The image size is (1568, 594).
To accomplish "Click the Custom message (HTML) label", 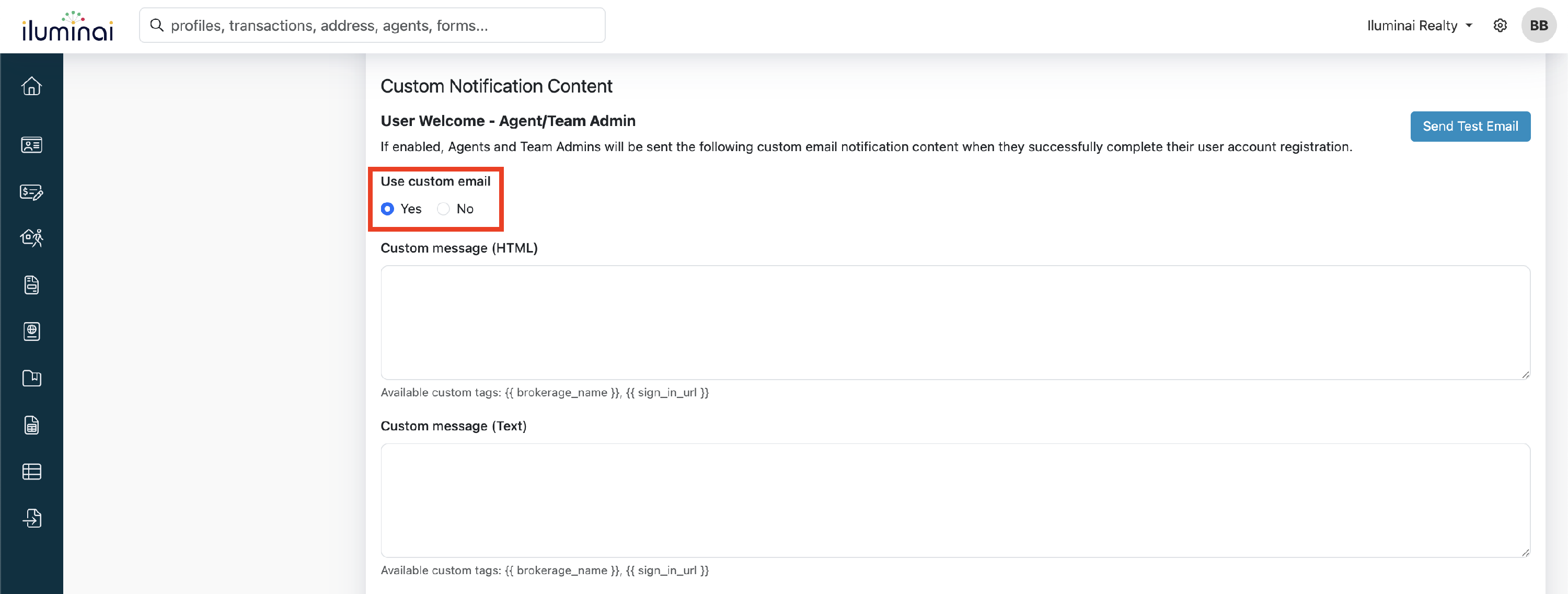I will (x=459, y=248).
